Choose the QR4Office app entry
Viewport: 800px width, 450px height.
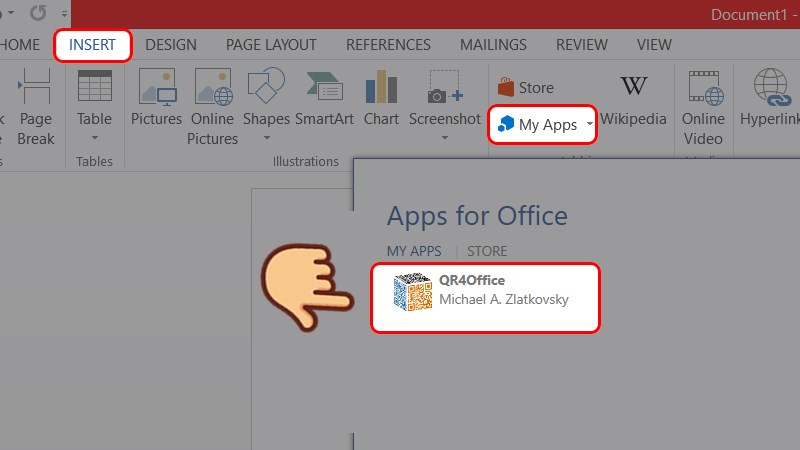point(485,298)
